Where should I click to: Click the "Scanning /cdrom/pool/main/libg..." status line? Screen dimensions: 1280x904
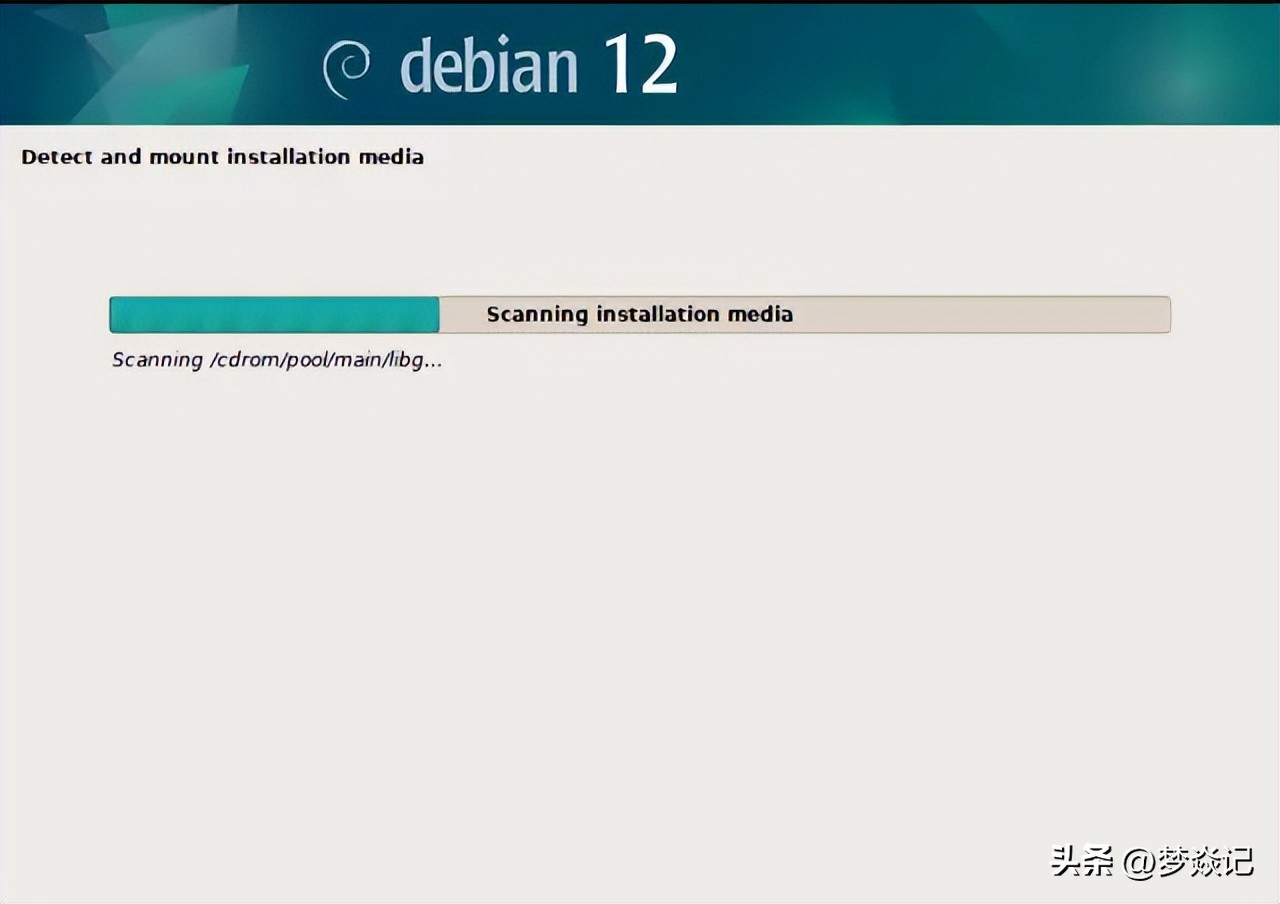[x=277, y=360]
